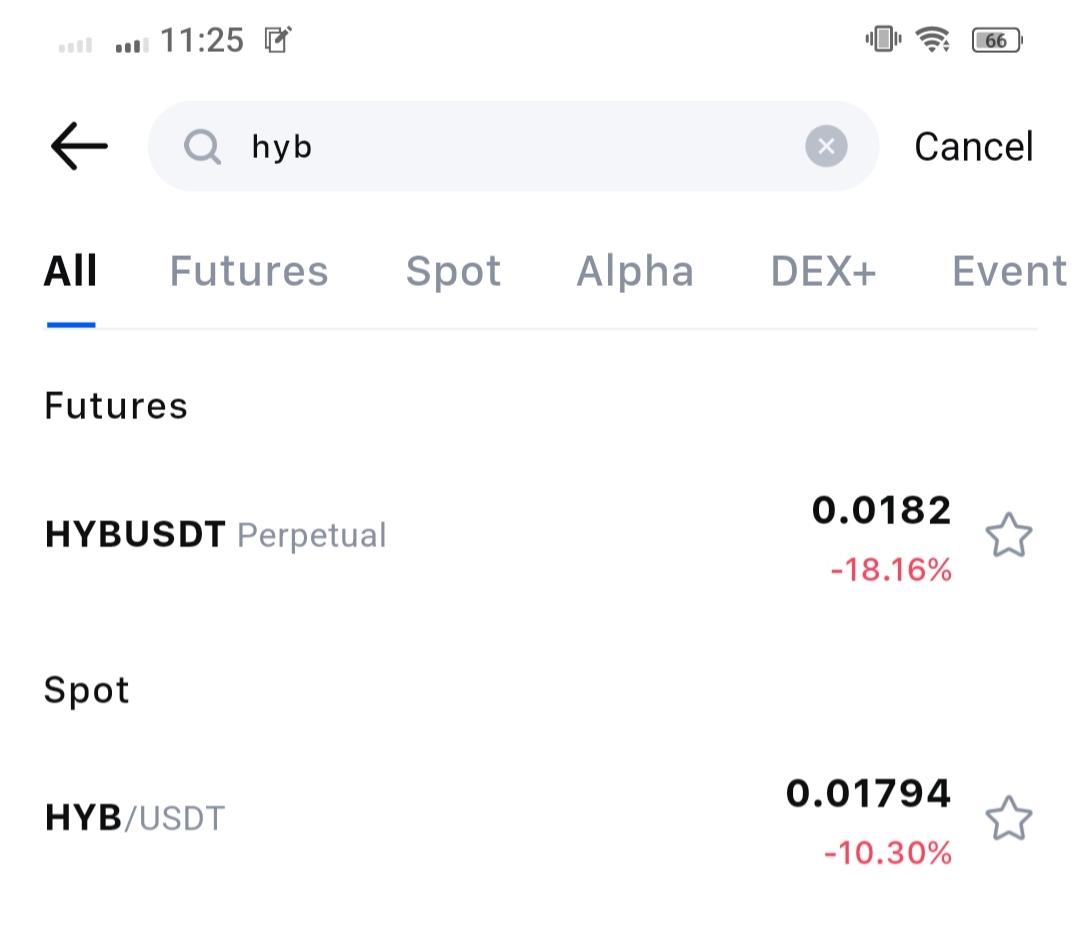The image size is (1080, 932).
Task: Open the Alpha tab
Action: (634, 272)
